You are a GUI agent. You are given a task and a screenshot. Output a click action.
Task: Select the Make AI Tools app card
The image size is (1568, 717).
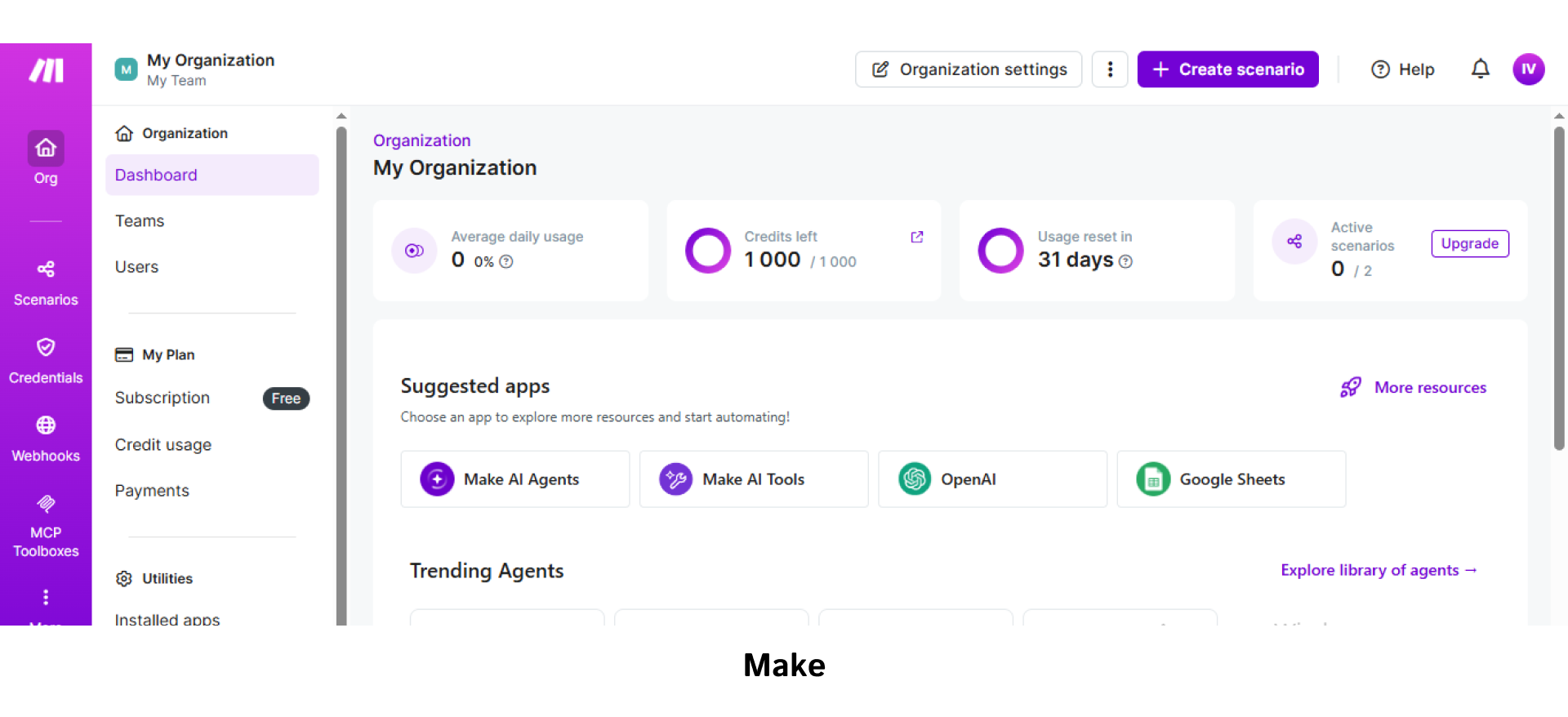coord(754,479)
